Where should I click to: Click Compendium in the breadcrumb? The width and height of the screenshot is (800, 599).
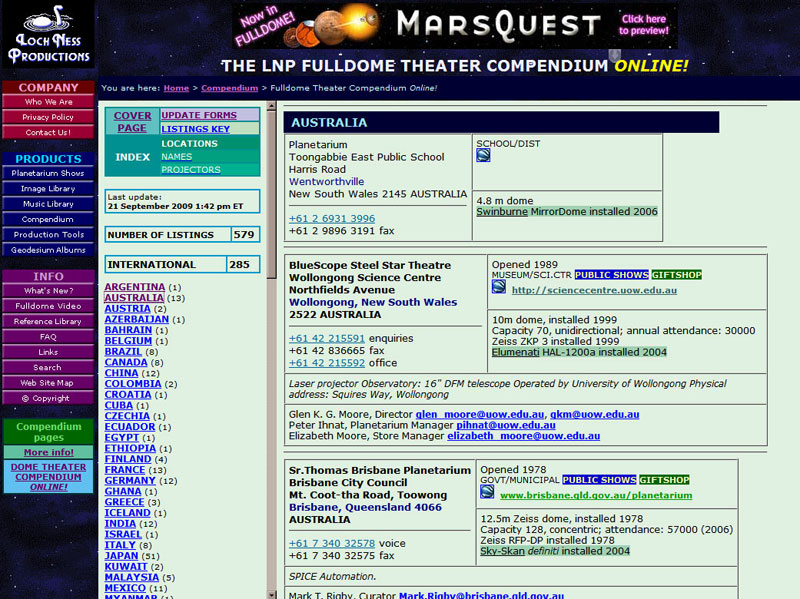(x=230, y=88)
